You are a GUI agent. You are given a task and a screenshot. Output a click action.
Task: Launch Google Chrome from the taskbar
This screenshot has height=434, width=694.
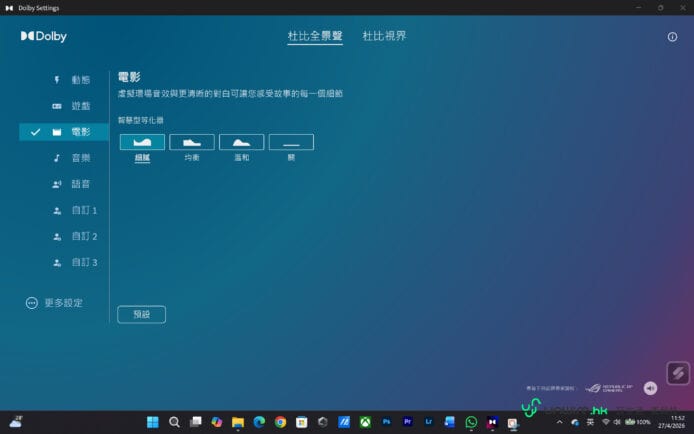point(280,422)
